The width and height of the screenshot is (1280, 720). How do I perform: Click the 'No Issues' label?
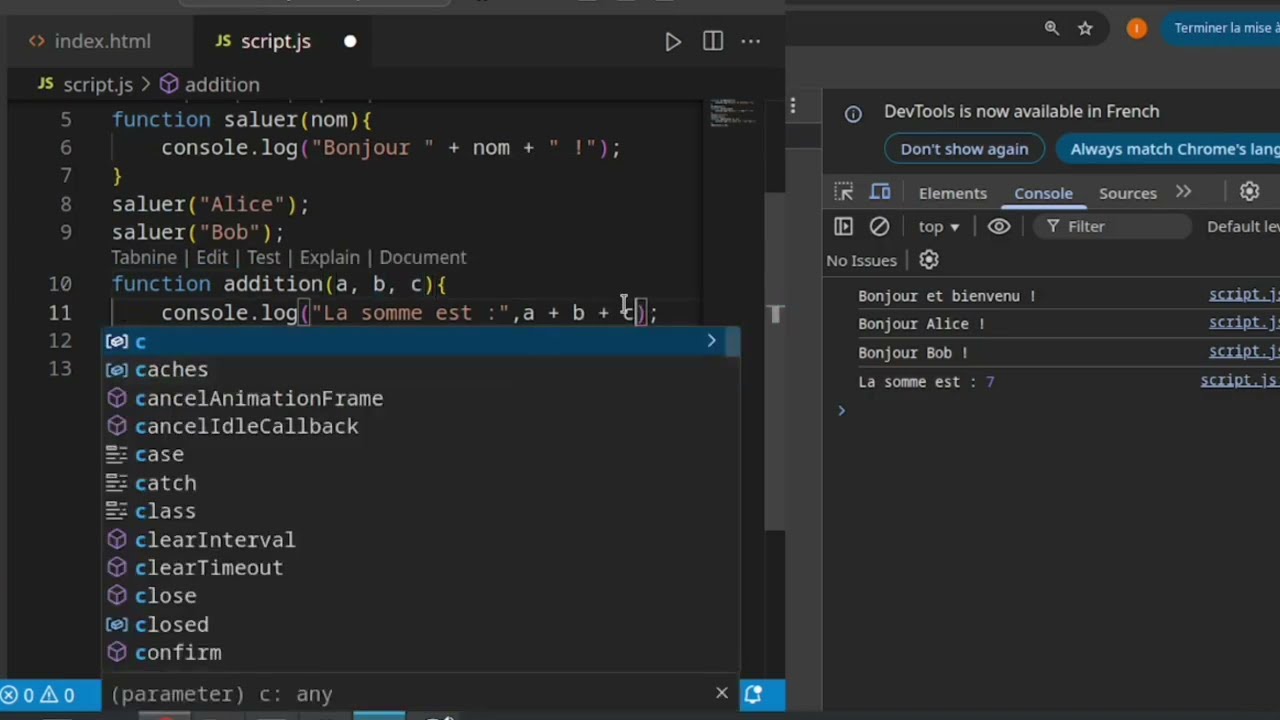tap(861, 260)
